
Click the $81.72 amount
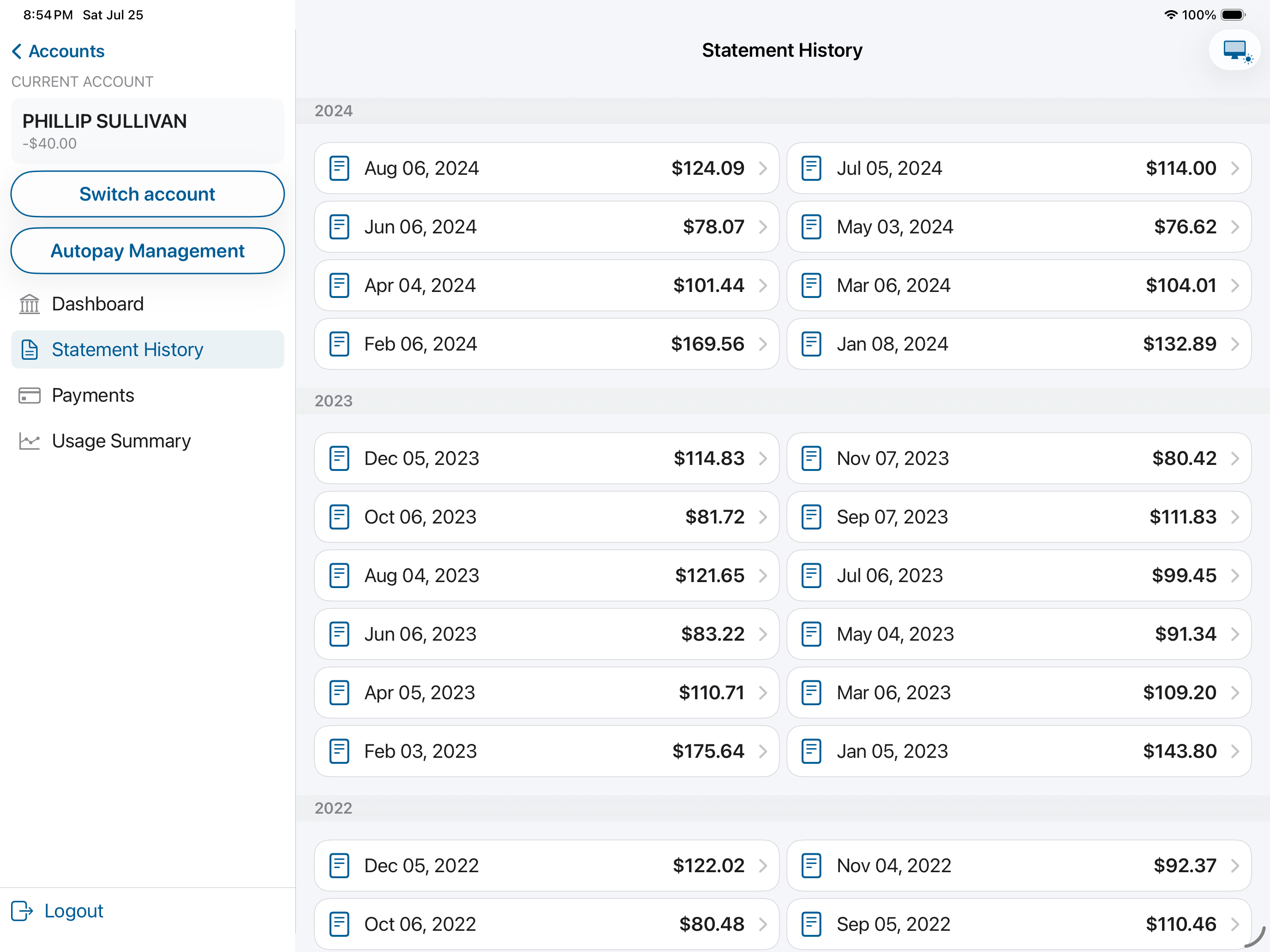(x=715, y=517)
